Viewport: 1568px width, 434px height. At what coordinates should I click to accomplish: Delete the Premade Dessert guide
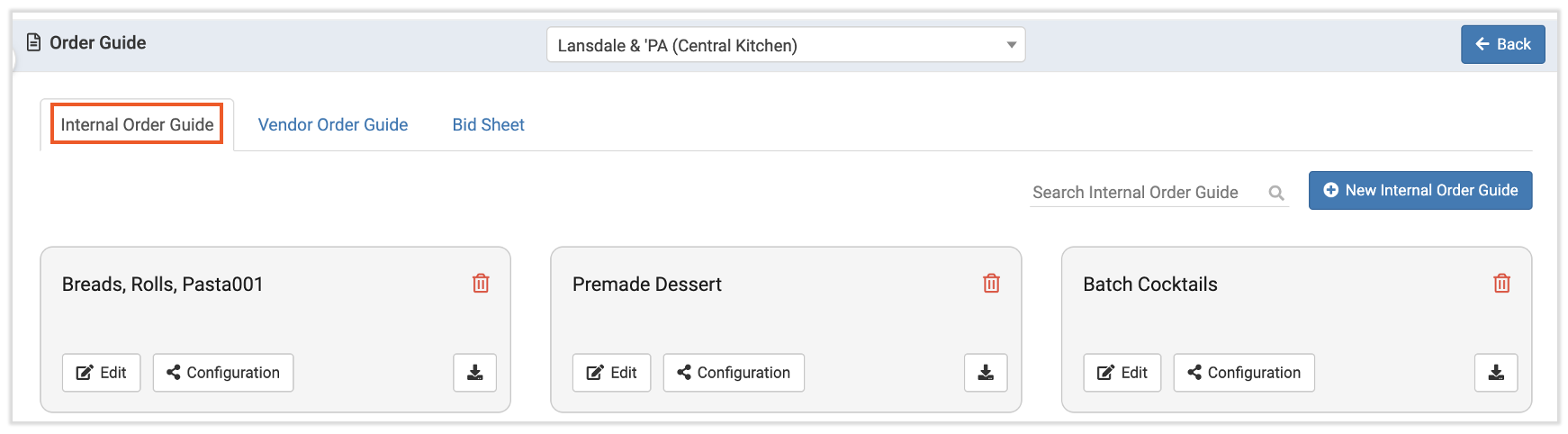coord(991,284)
